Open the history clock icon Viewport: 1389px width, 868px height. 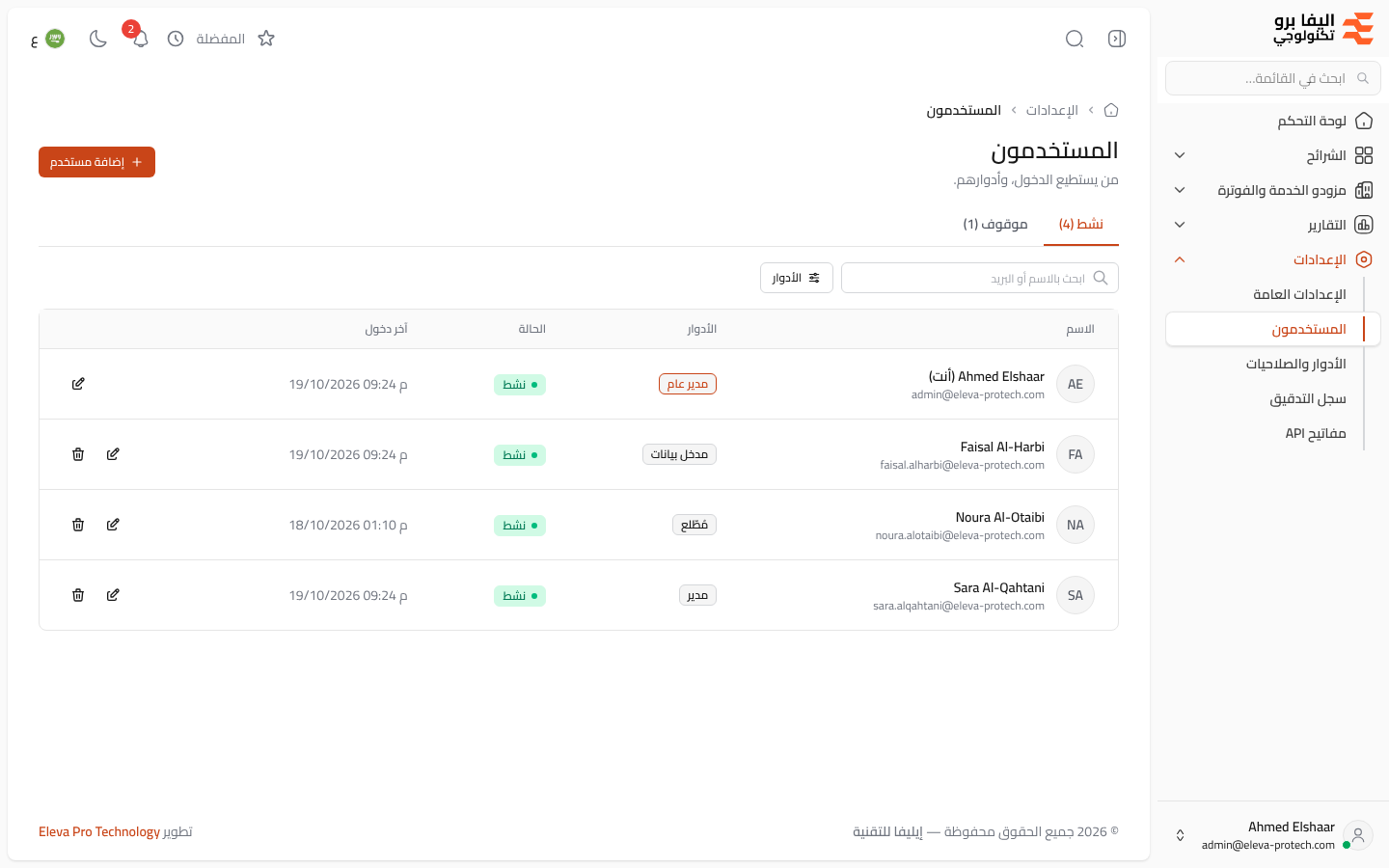pyautogui.click(x=176, y=39)
